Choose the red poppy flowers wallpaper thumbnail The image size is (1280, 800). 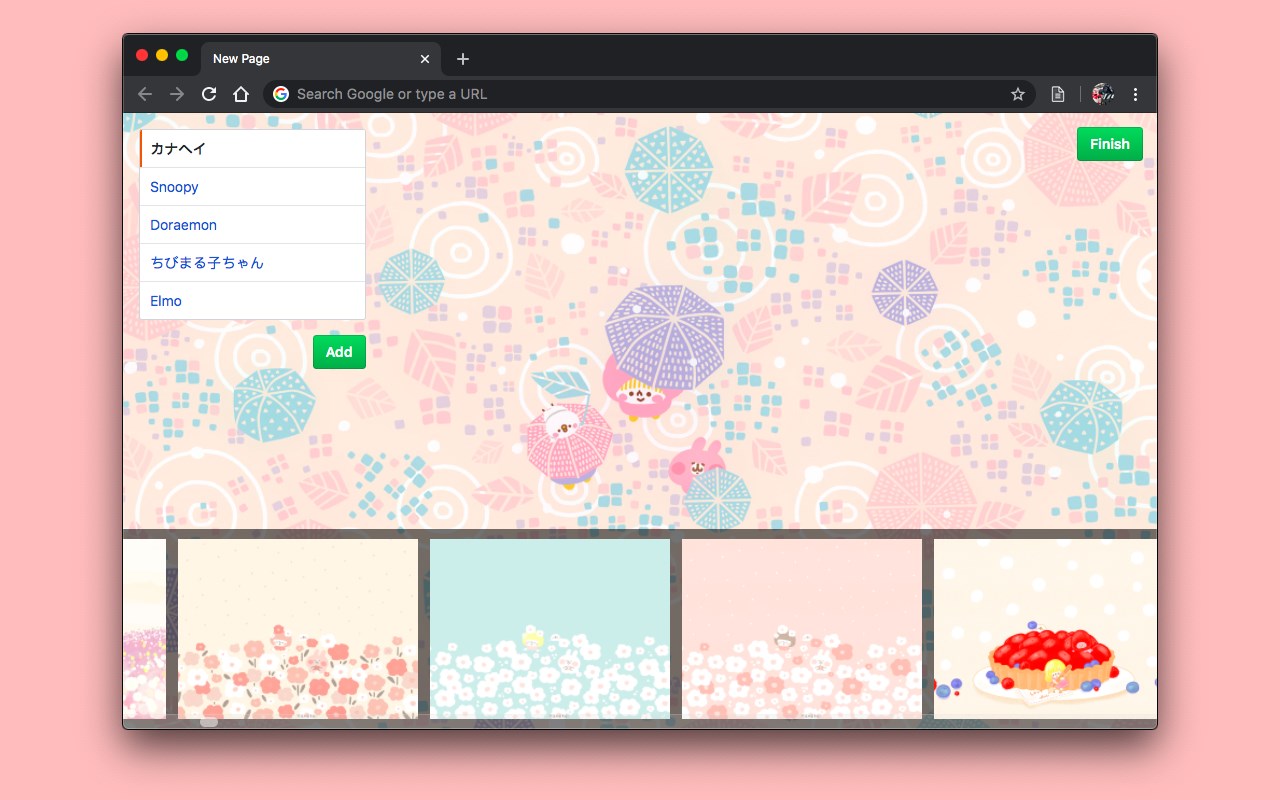(x=298, y=628)
